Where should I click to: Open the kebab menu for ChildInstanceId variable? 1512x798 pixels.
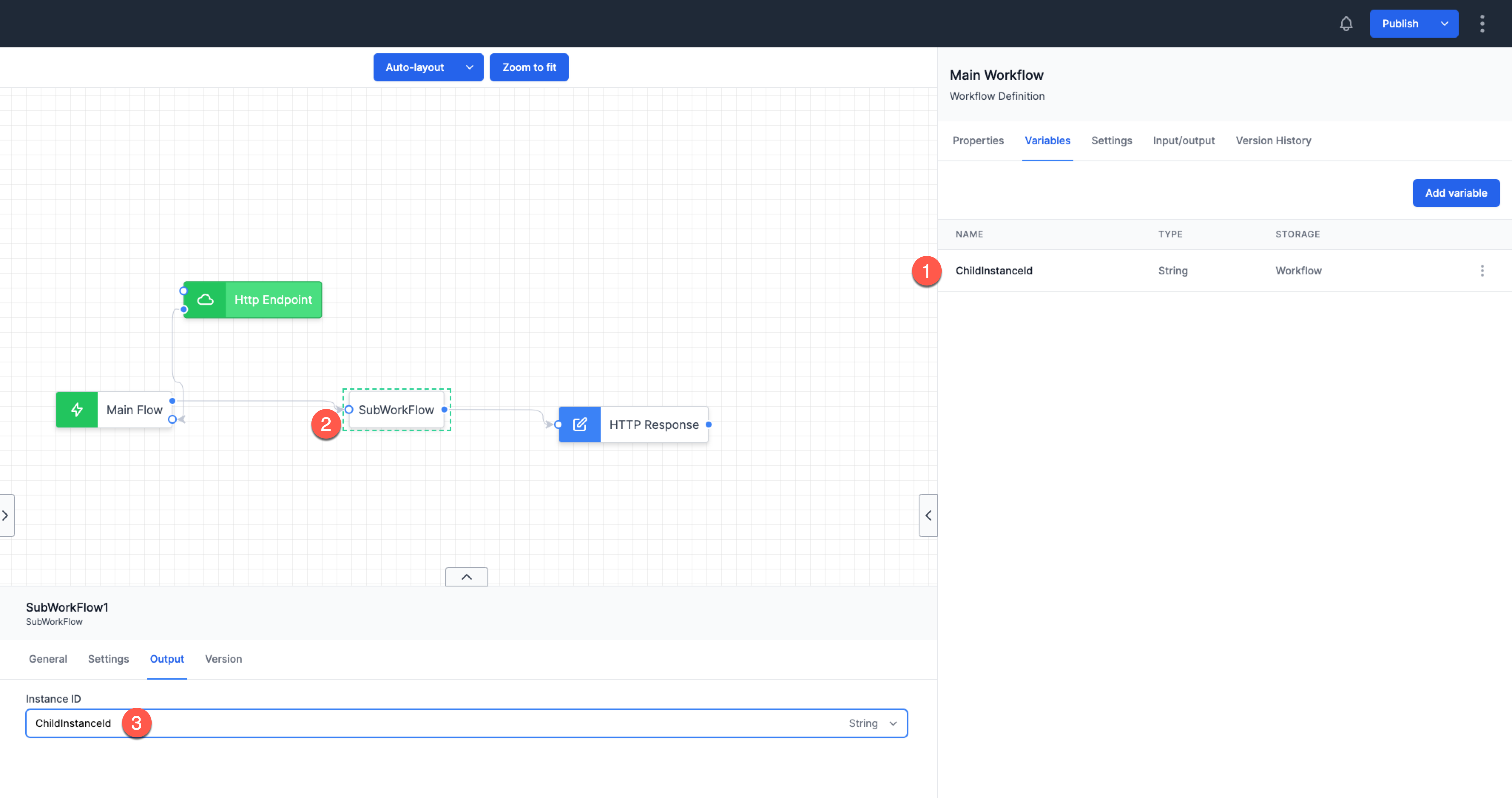(1483, 270)
